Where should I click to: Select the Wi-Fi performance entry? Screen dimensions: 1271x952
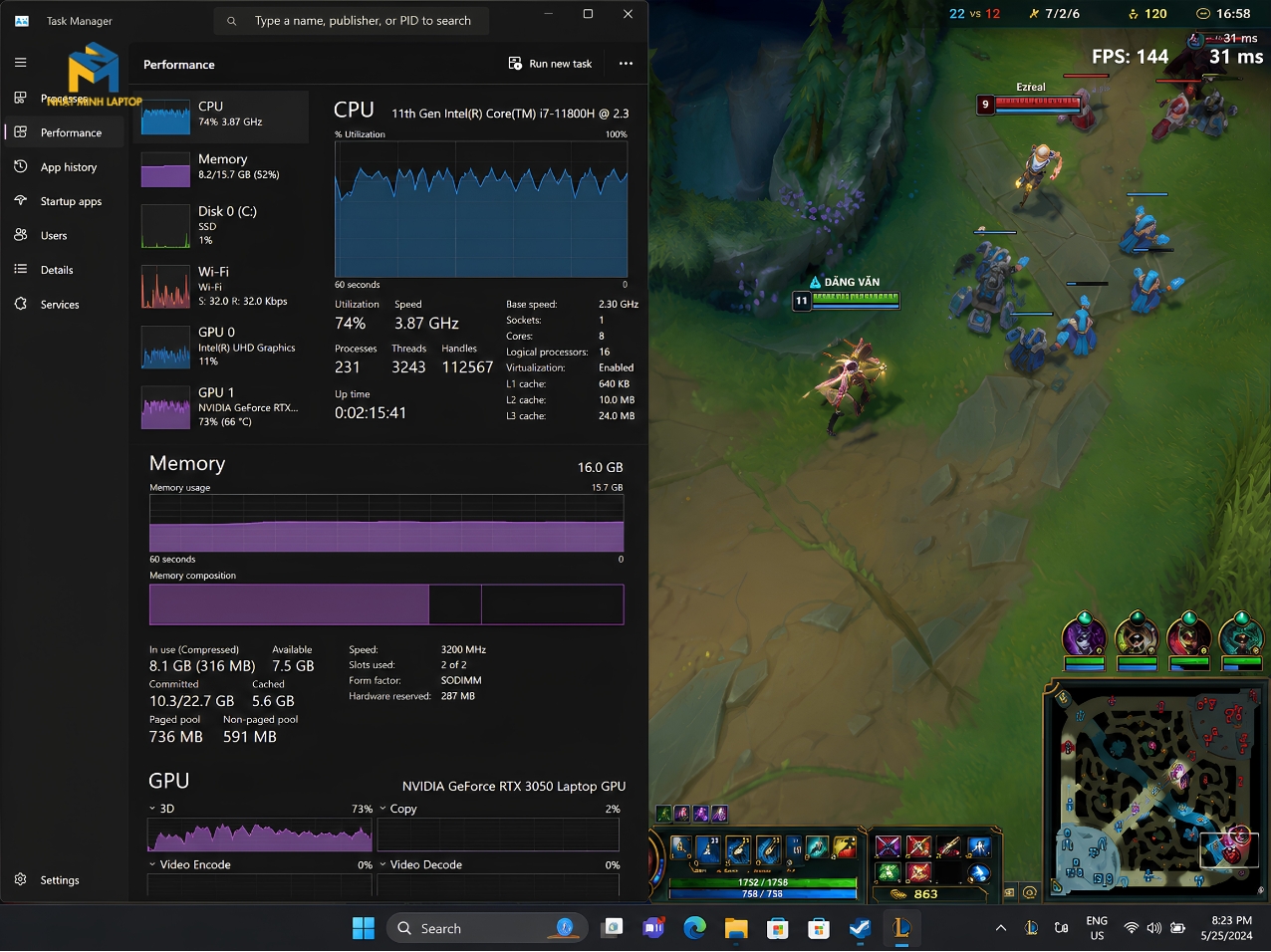click(x=221, y=286)
